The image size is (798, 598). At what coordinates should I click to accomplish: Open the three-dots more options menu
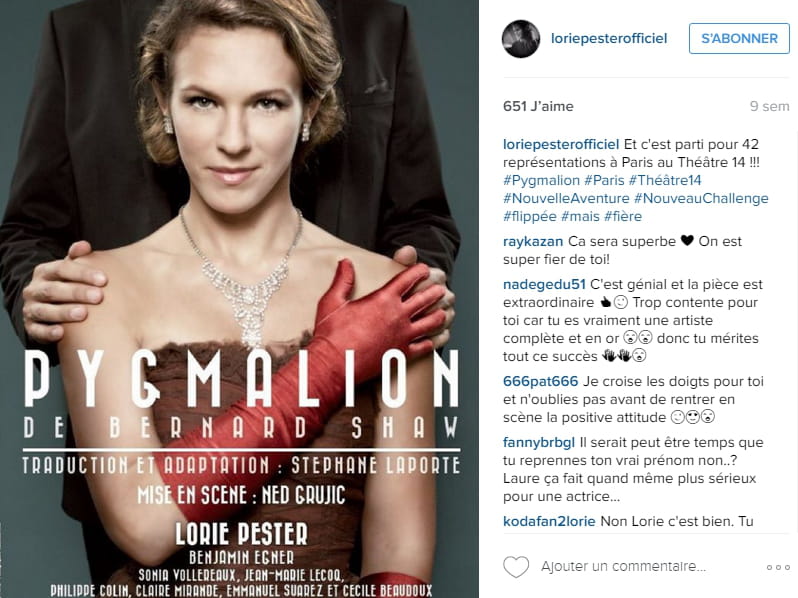778,567
